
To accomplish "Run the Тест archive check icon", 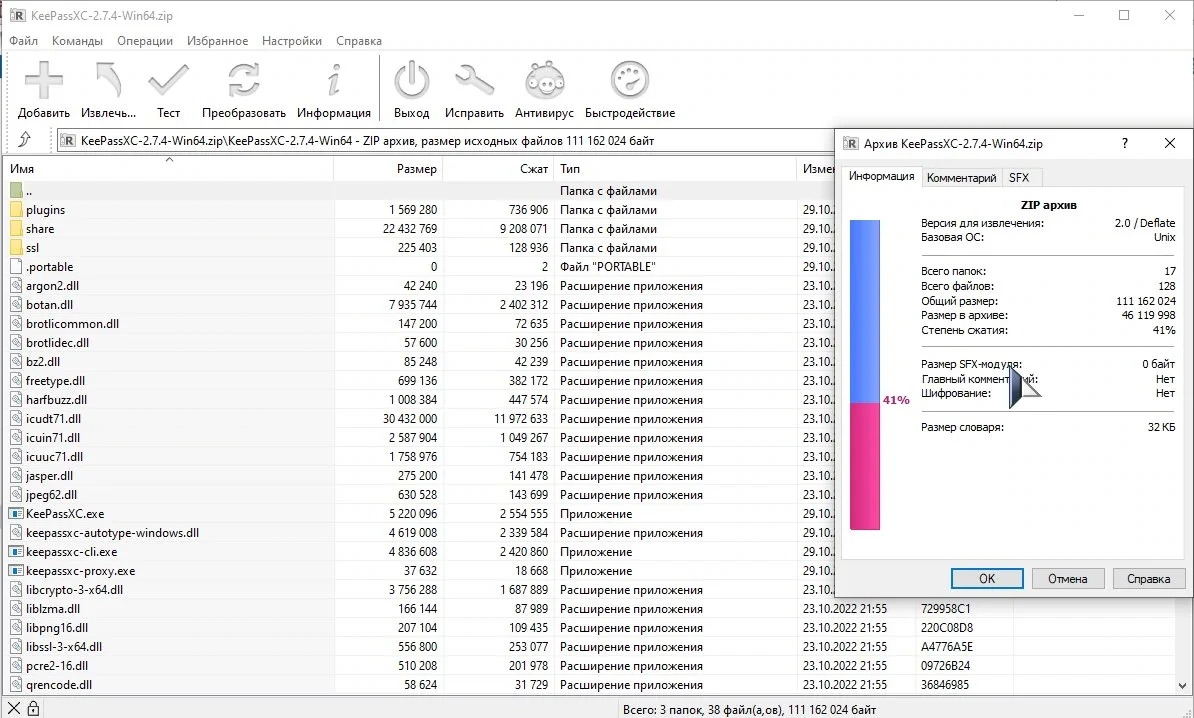I will click(168, 80).
